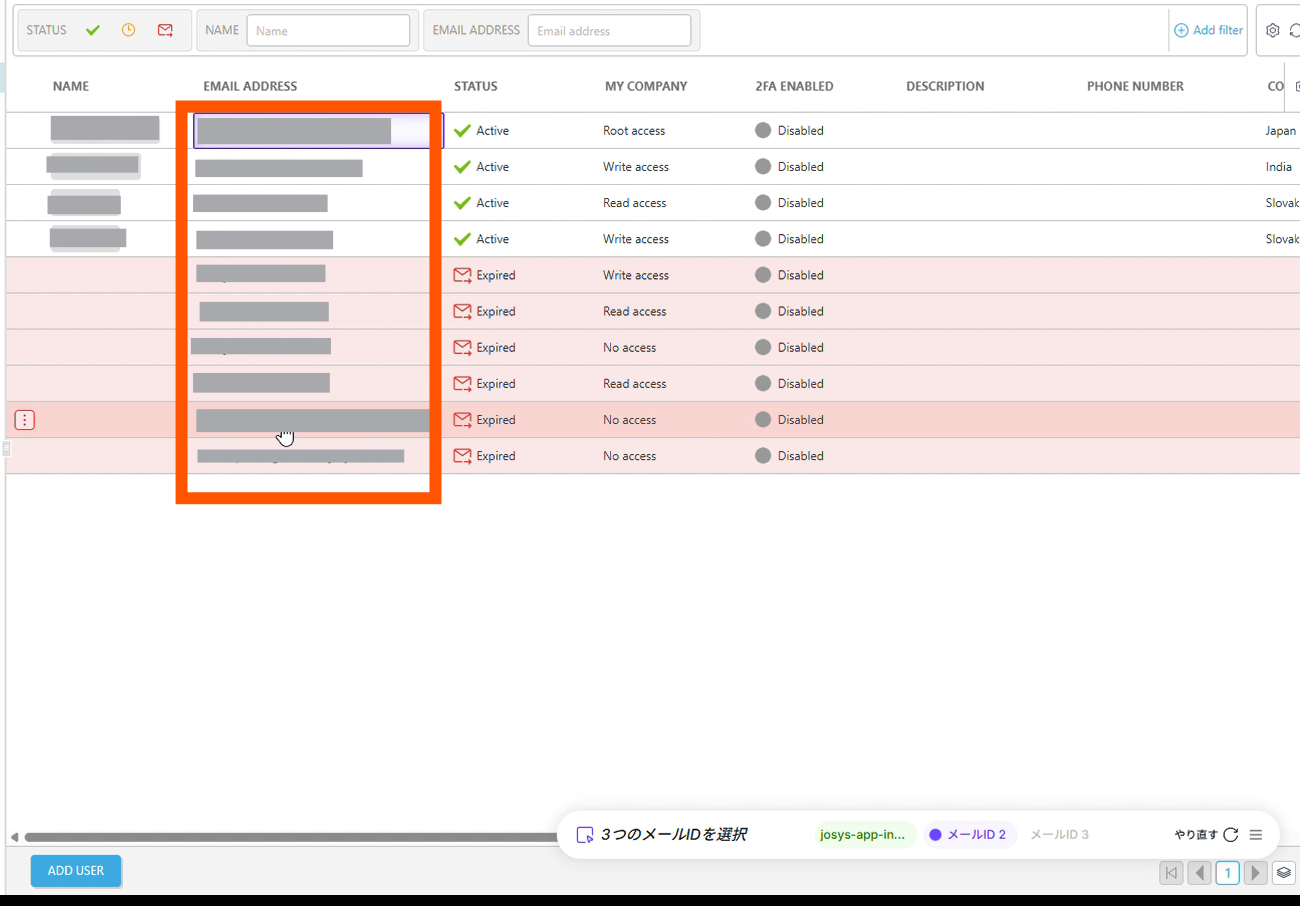Toggle the pending clock status filter

click(x=128, y=31)
